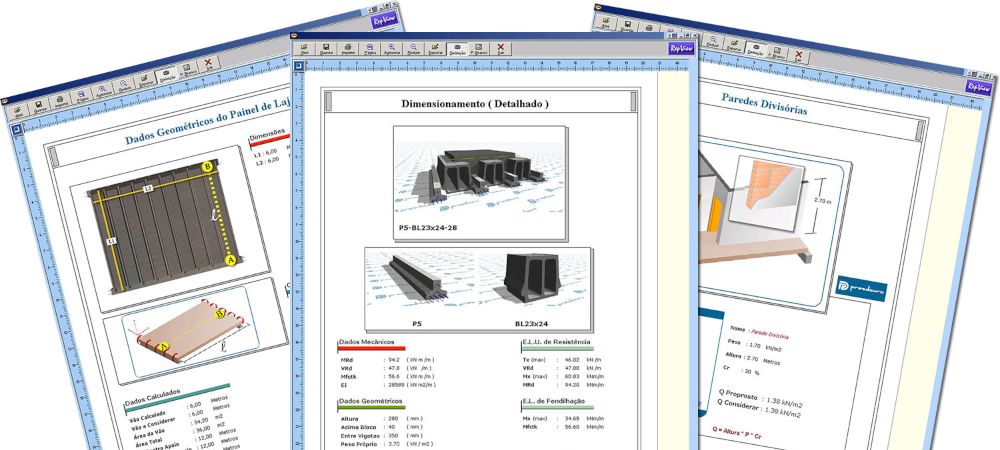This screenshot has width=1000, height=450.
Task: Click the 'Q Proprosto' line in right window
Action: [x=759, y=398]
